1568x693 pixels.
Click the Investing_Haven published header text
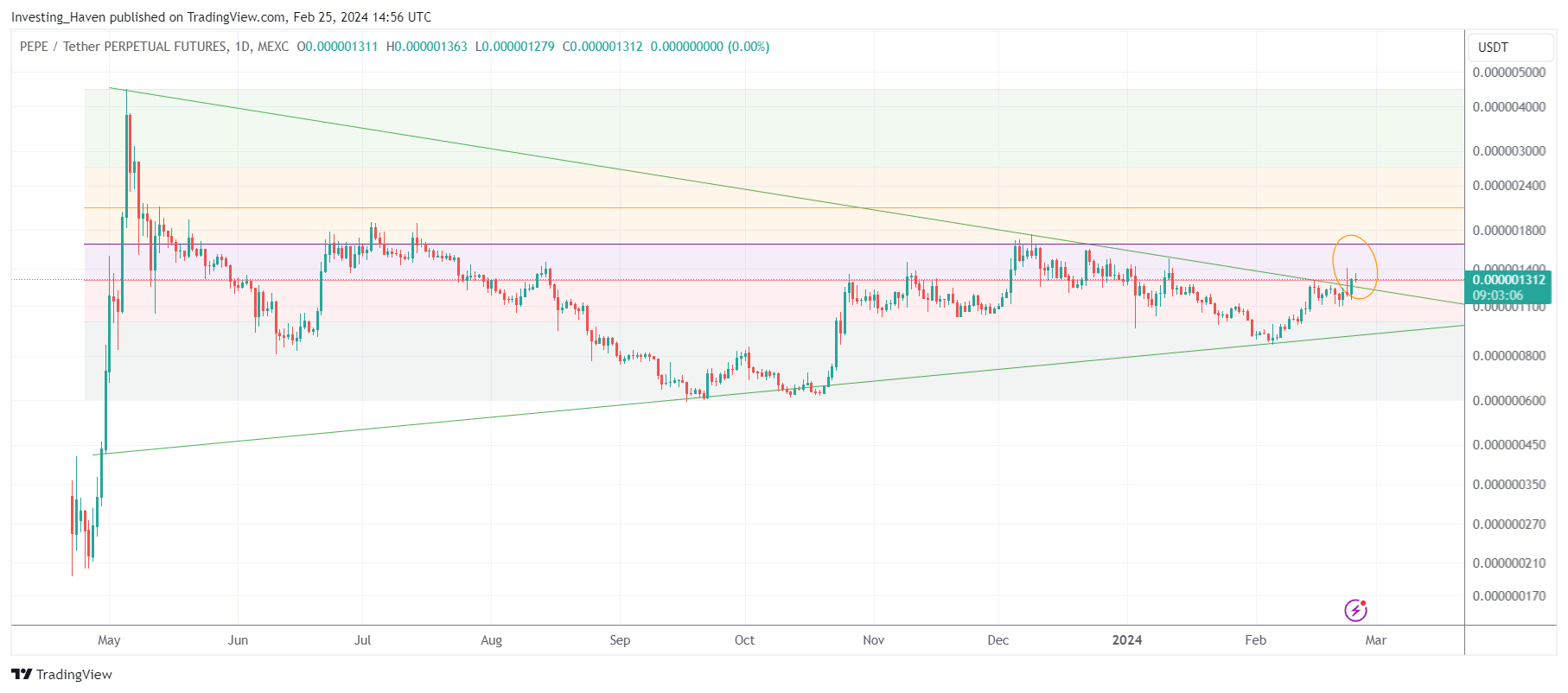tap(221, 16)
